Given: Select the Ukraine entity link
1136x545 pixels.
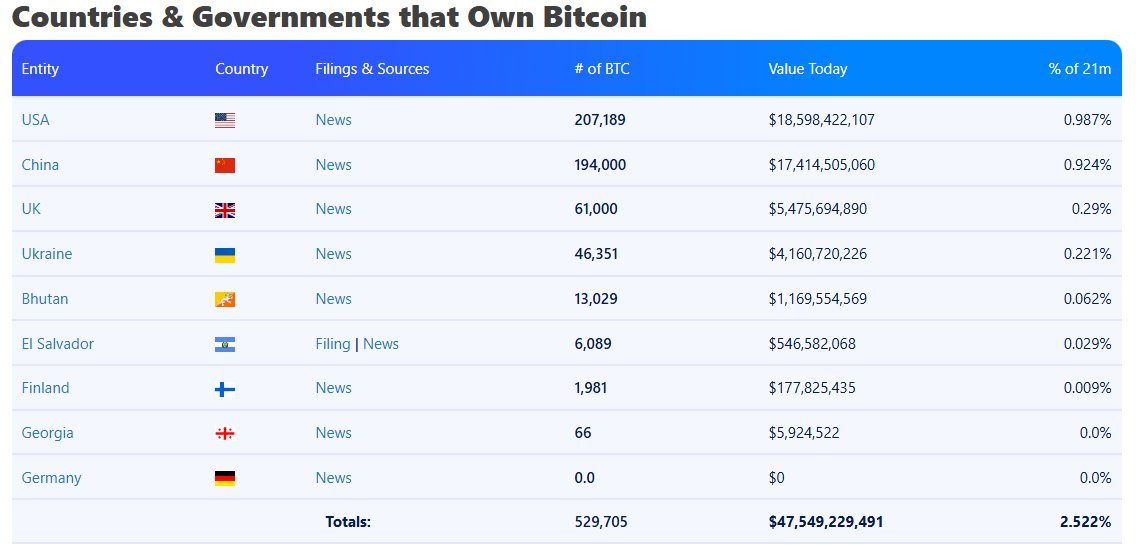Looking at the screenshot, I should pos(47,254).
